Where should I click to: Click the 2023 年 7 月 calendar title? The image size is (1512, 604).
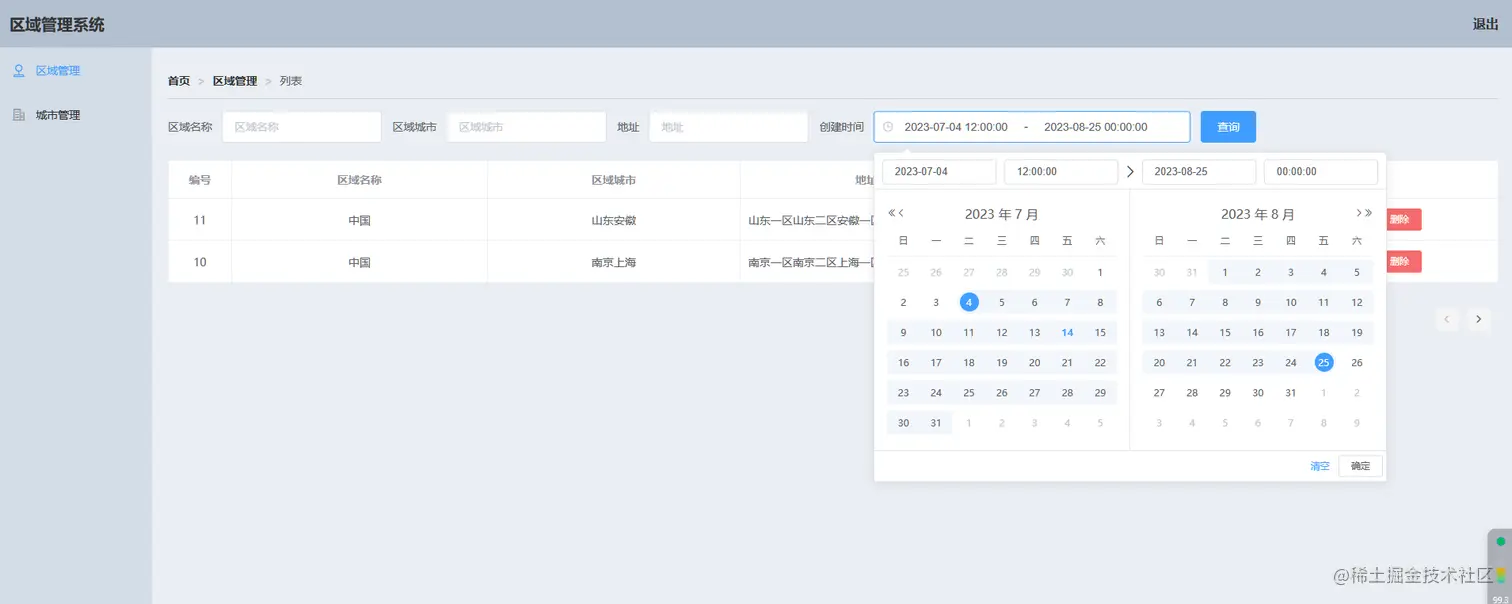pos(1002,214)
